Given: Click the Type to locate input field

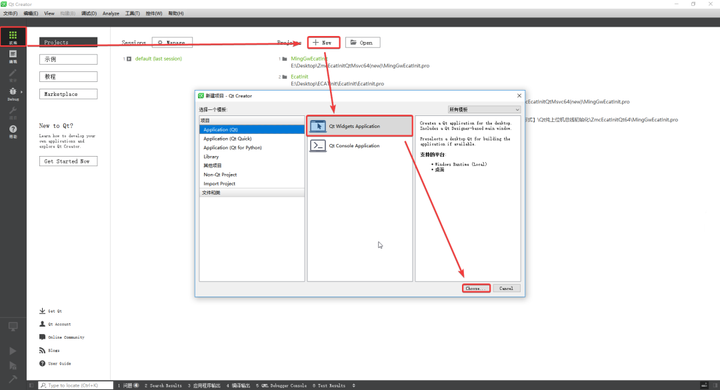Looking at the screenshot, I should [x=76, y=385].
